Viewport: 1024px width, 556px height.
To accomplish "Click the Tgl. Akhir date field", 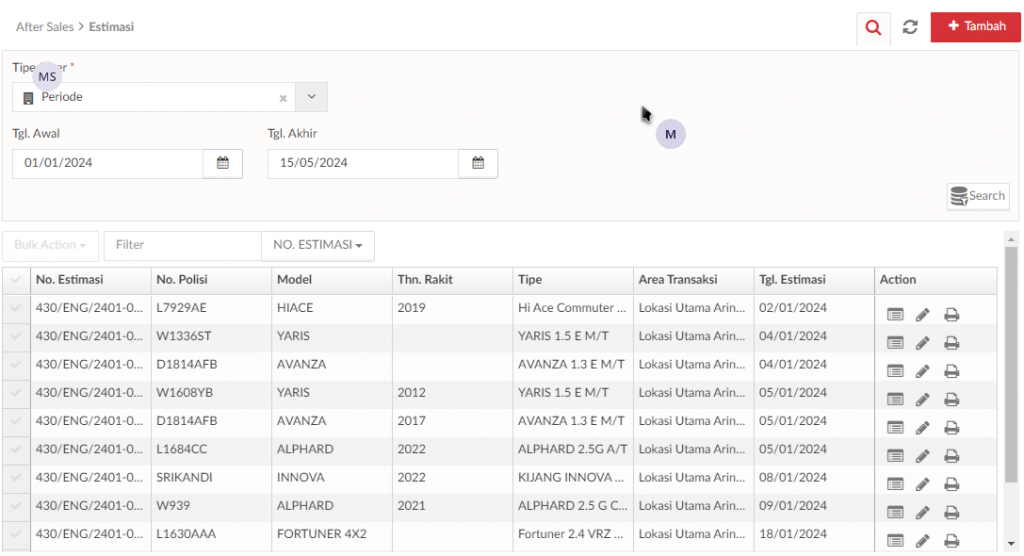I will click(x=363, y=163).
